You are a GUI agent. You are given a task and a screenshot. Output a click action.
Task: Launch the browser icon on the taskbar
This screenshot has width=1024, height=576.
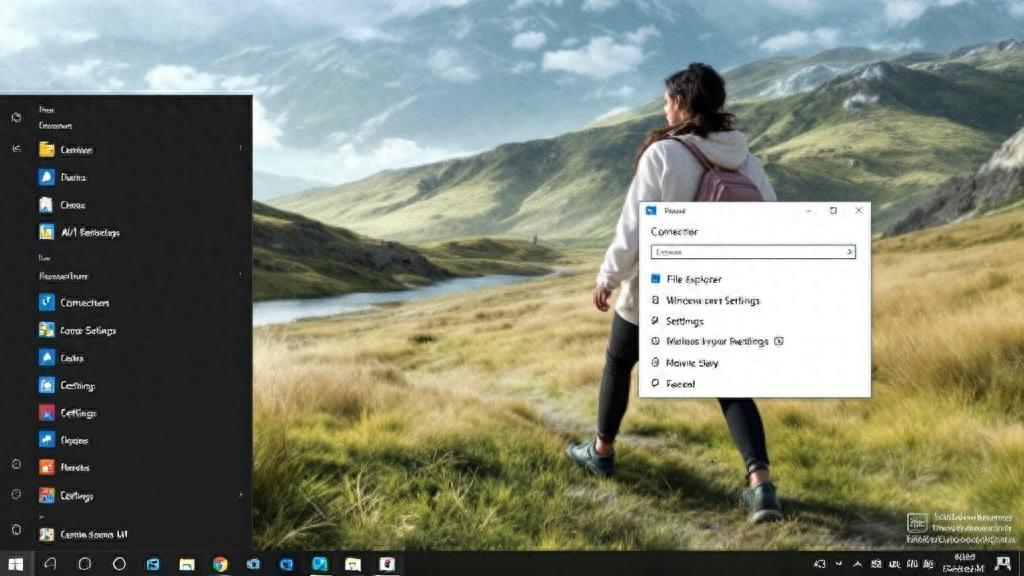(x=222, y=565)
